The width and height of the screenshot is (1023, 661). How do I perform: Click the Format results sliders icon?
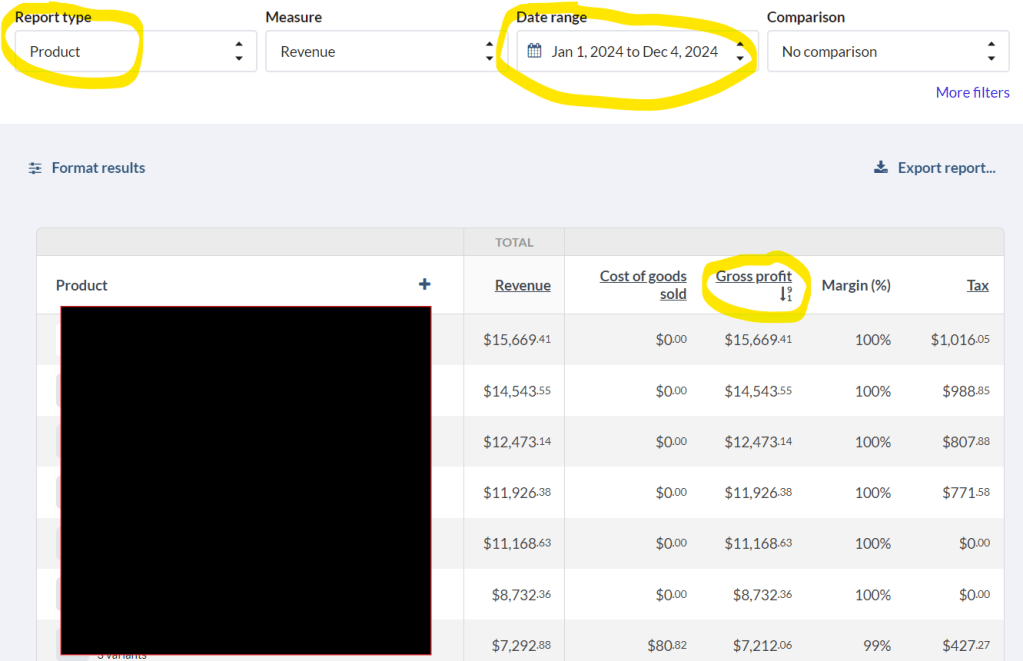click(x=35, y=168)
